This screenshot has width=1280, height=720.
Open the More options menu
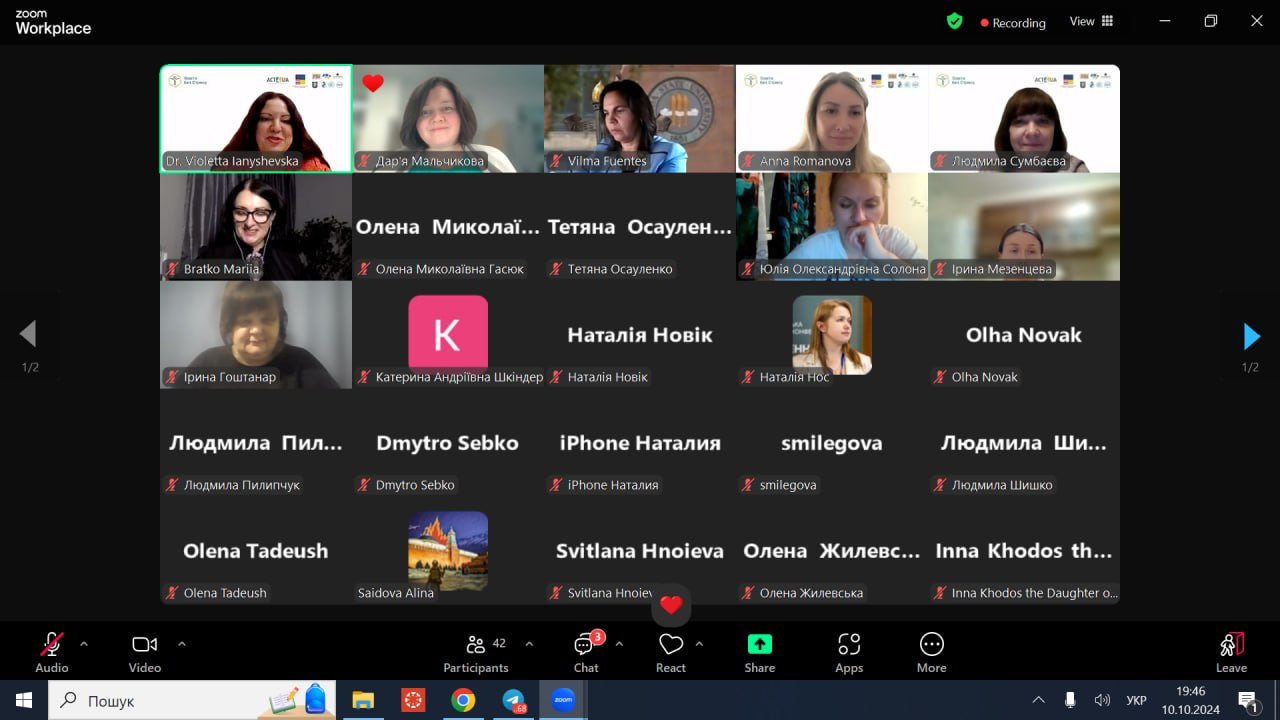click(931, 653)
